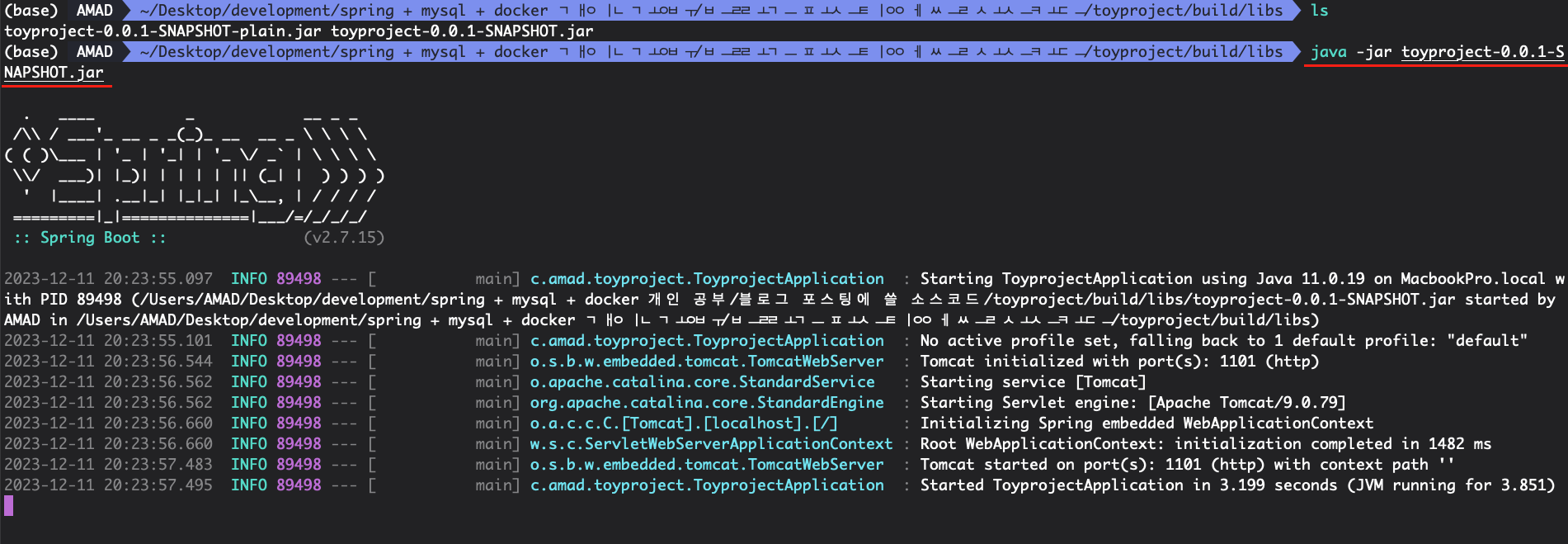
Task: Click timestamp '2023-12-11 20:23:57.495'
Action: click(x=108, y=485)
